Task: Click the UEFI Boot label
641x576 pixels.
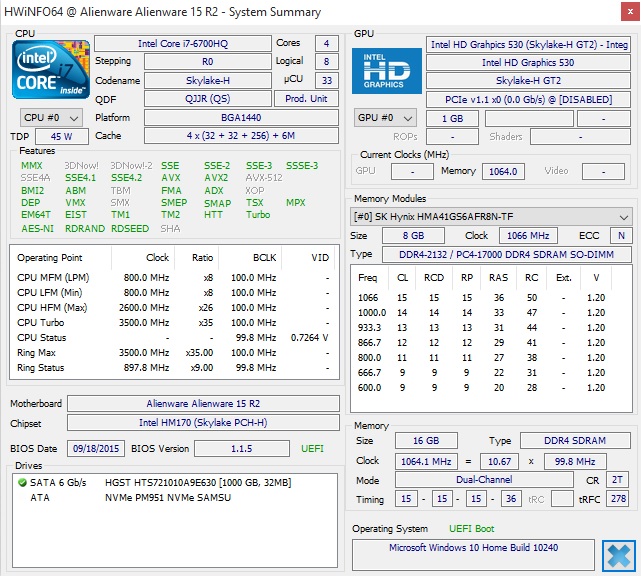Action: click(x=471, y=529)
